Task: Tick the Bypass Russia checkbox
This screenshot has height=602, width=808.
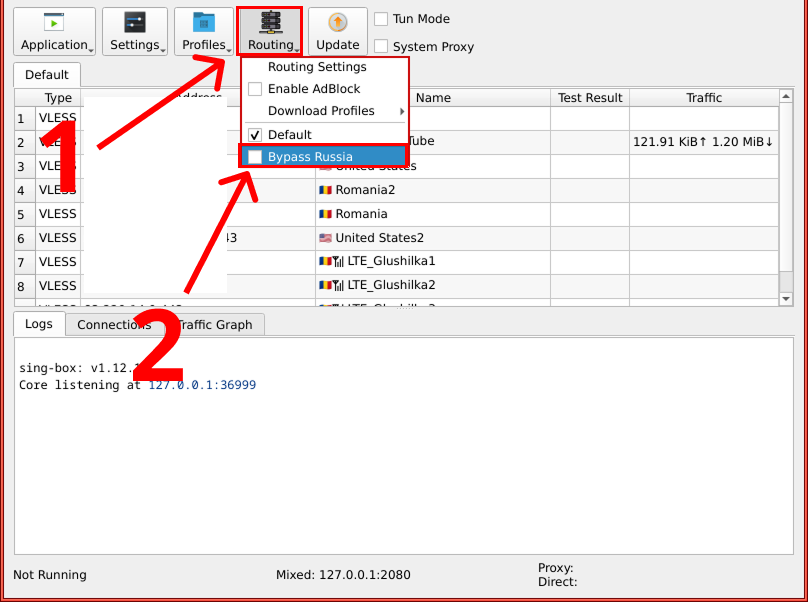Action: [255, 157]
